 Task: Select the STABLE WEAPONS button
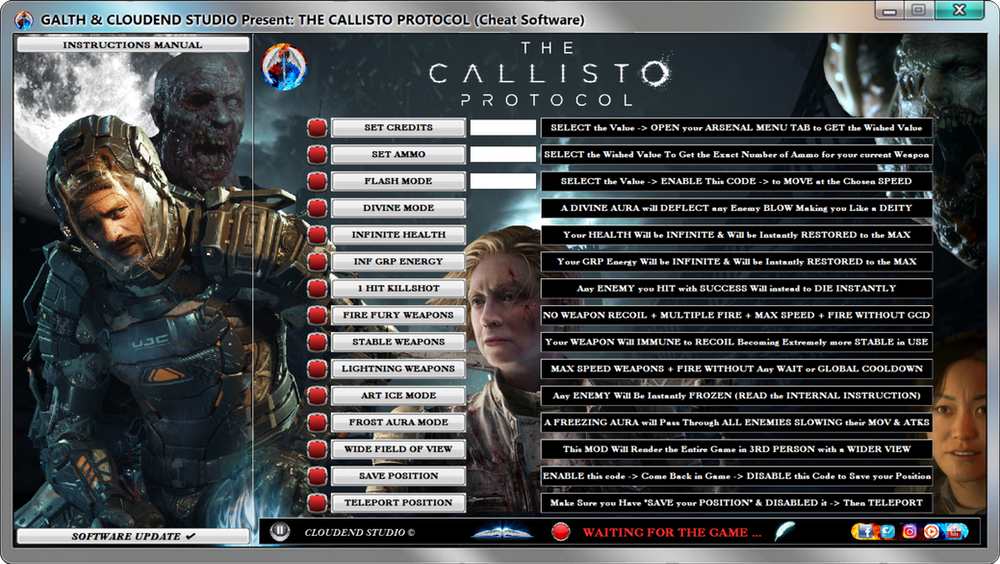tap(399, 342)
